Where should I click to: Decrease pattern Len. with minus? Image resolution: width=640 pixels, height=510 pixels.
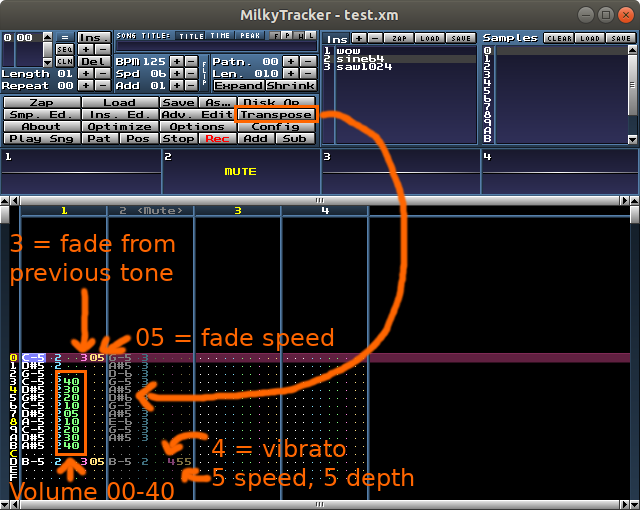pyautogui.click(x=308, y=73)
